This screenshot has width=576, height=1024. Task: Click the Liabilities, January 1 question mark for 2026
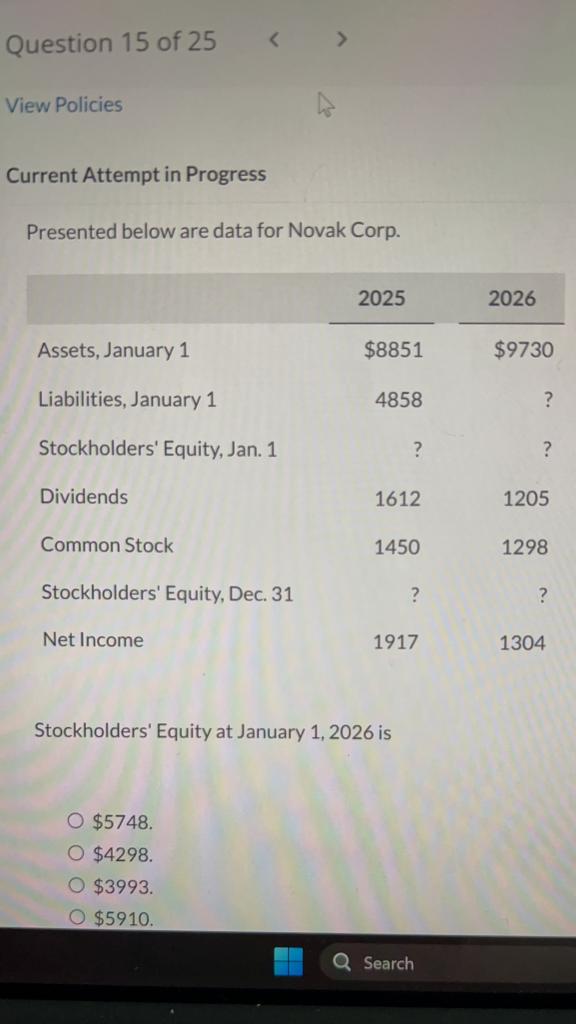click(547, 399)
